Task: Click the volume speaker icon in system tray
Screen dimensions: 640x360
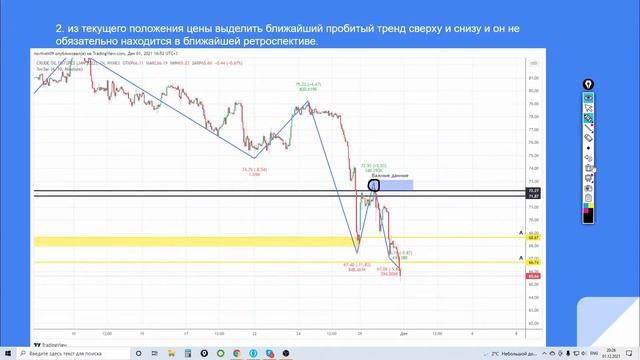Action: 584,353
